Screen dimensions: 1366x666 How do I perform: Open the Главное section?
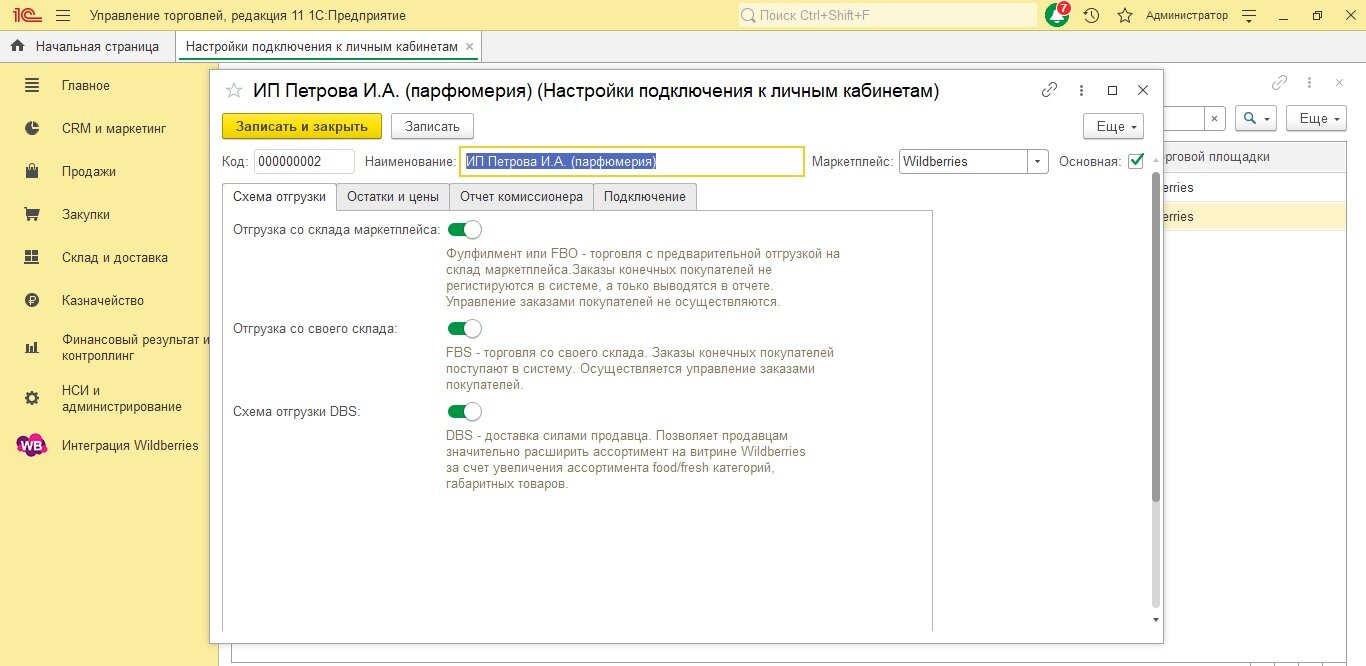point(85,86)
